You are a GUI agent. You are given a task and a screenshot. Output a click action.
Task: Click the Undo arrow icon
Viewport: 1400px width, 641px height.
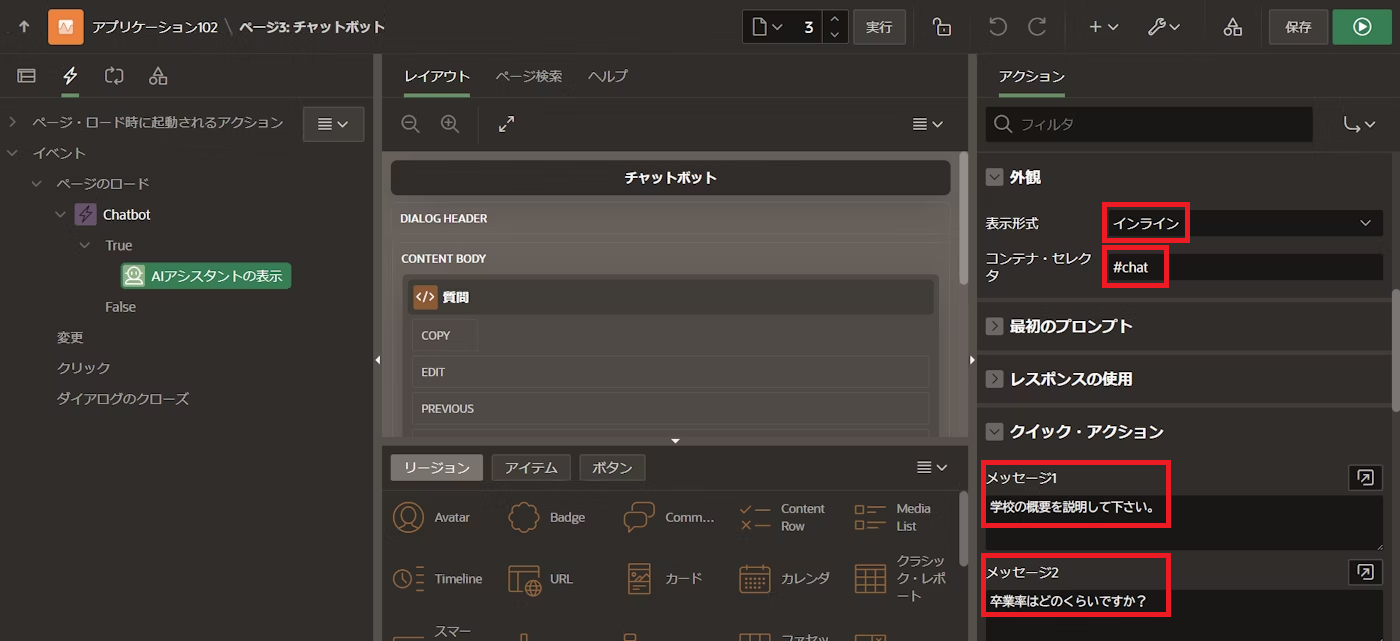997,27
